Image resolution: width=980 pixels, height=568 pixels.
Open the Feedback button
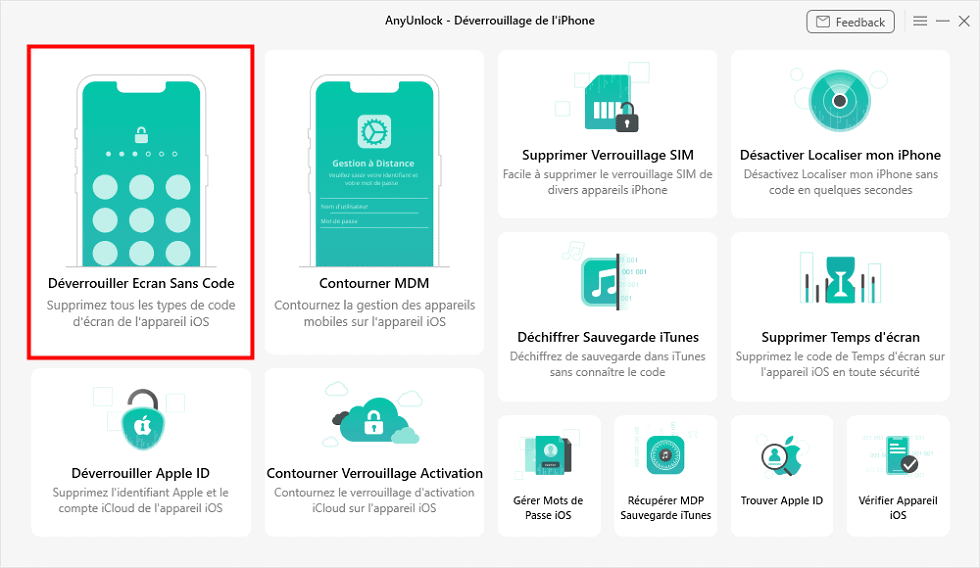850,22
